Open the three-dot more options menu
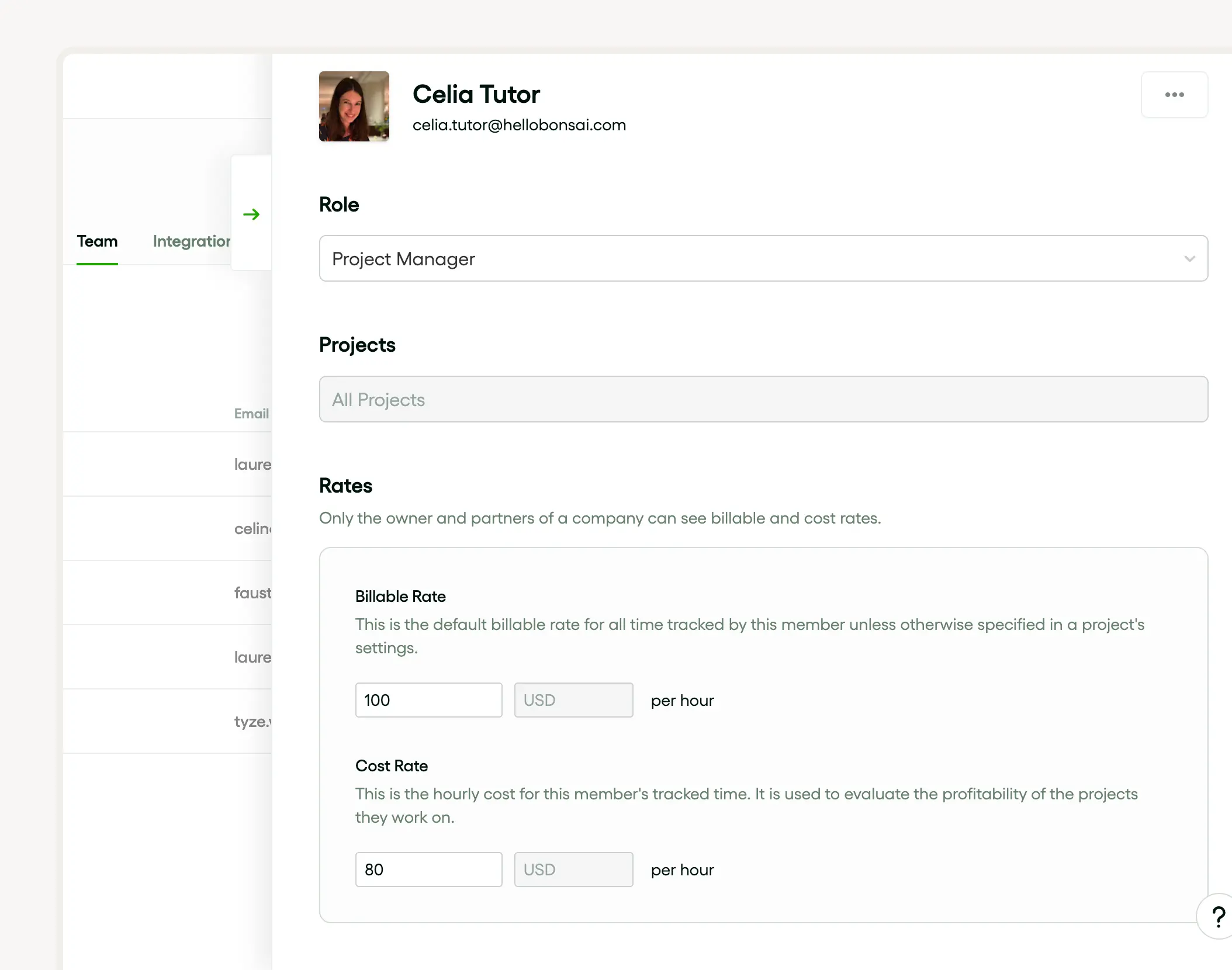This screenshot has width=1232, height=970. pyautogui.click(x=1174, y=95)
